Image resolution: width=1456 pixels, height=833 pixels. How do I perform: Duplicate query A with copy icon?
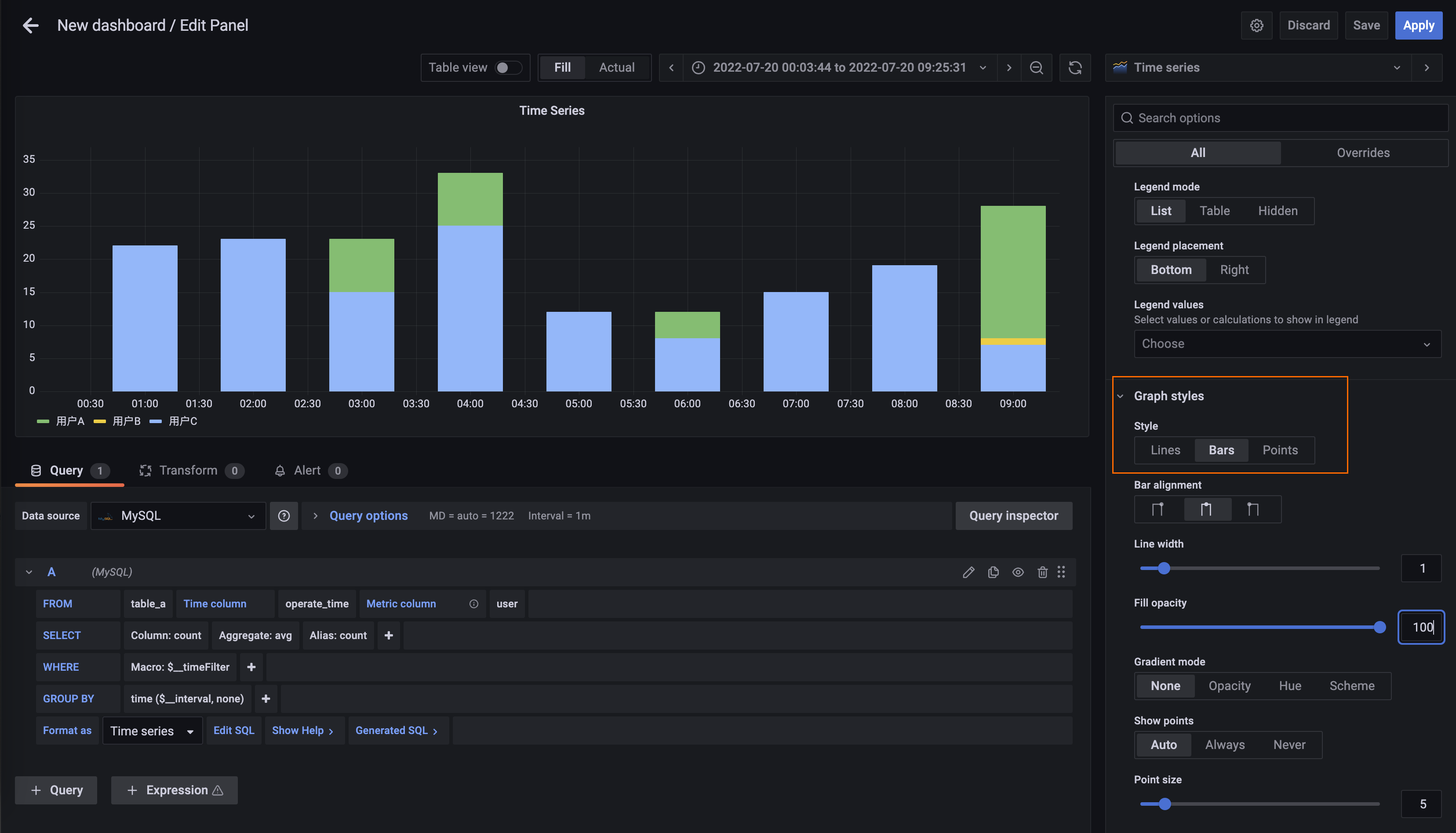(994, 572)
